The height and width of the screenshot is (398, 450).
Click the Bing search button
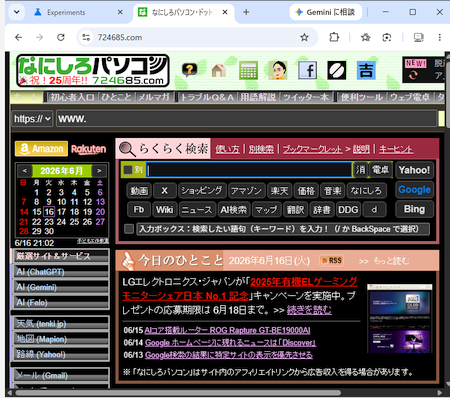coord(414,209)
